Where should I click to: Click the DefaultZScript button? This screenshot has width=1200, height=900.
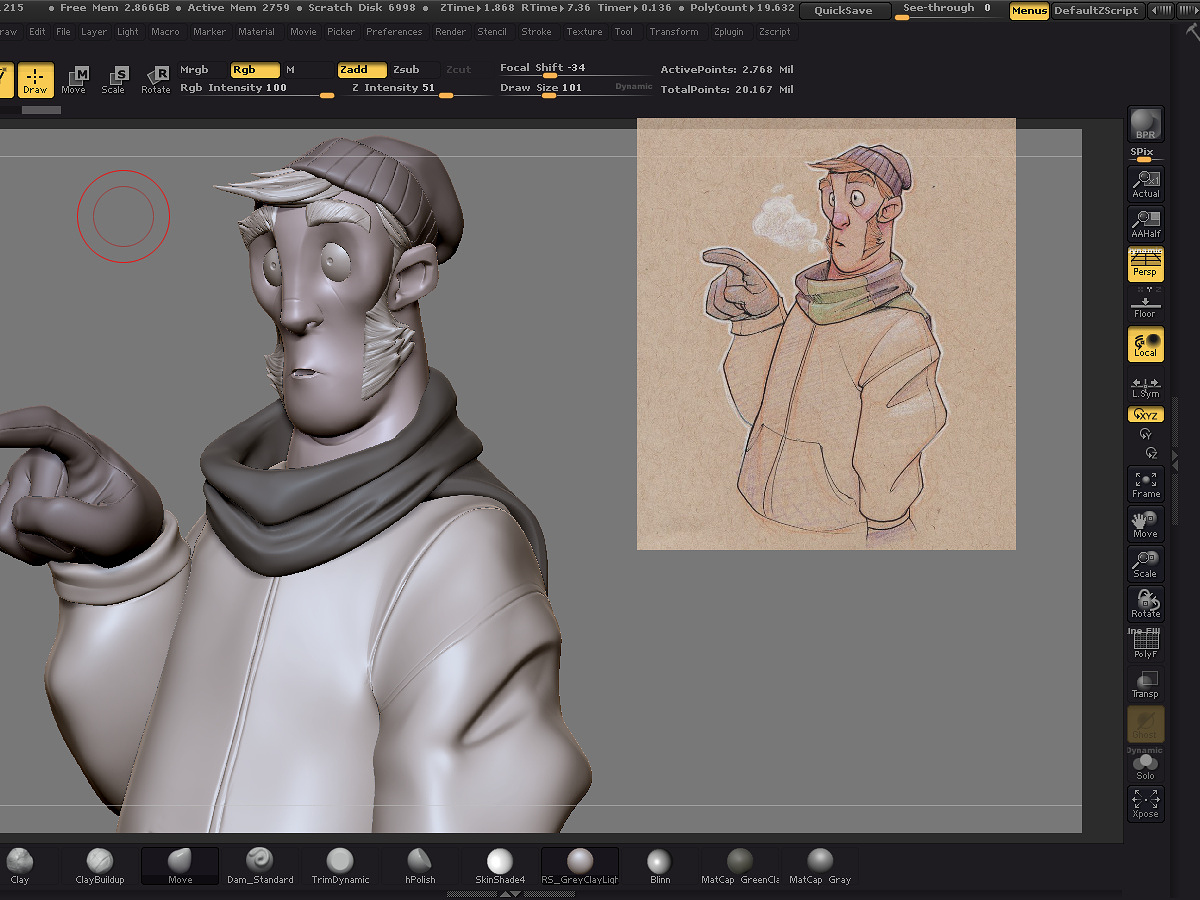[1097, 11]
